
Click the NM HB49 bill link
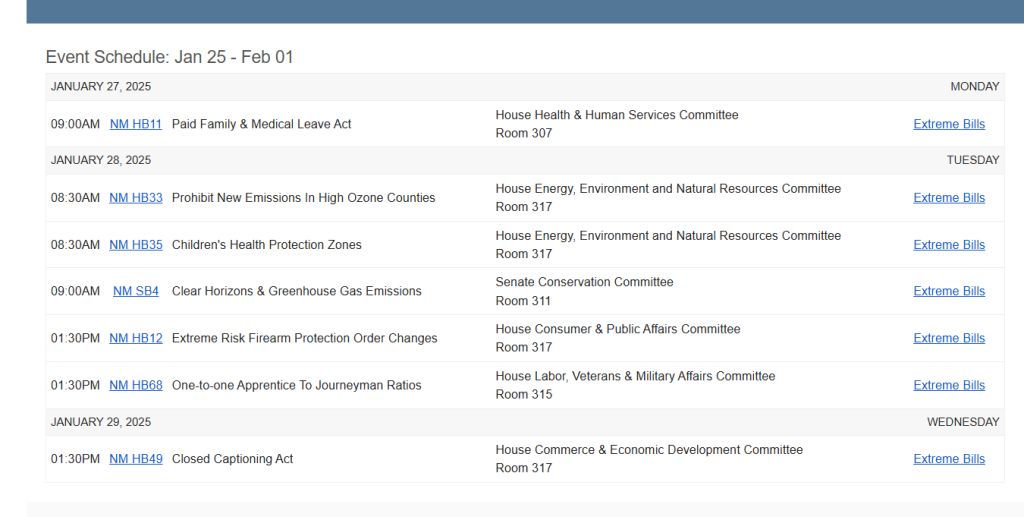[135, 459]
